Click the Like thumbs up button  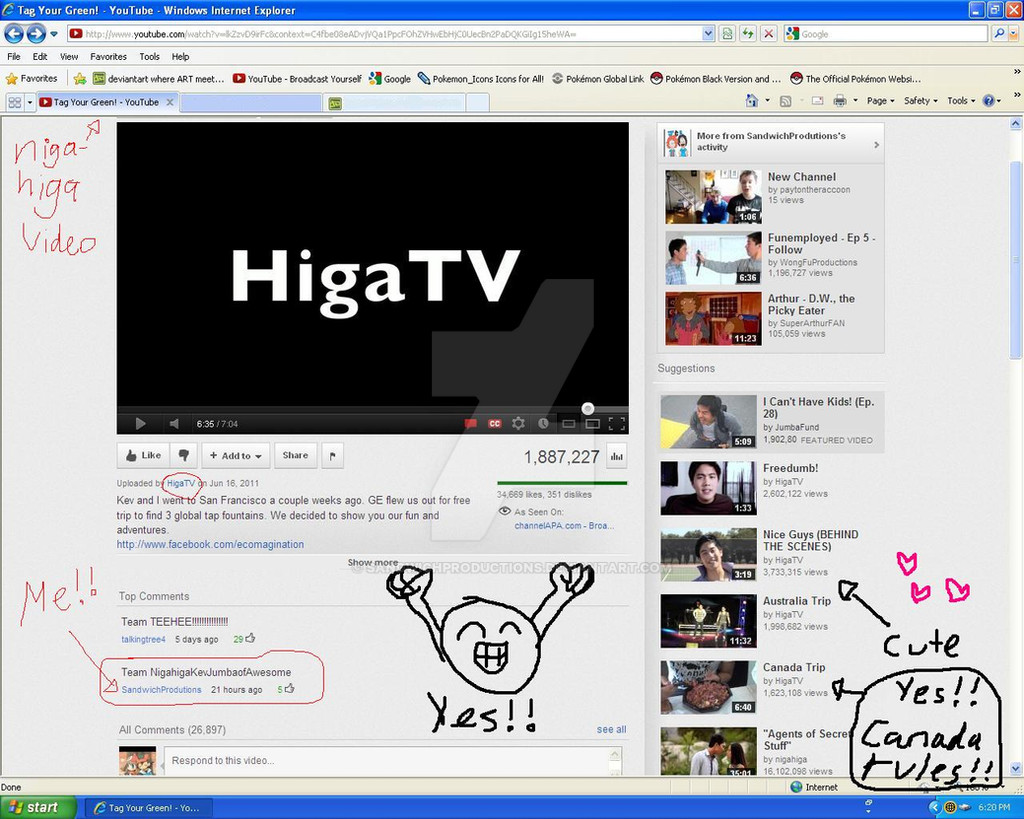coord(144,455)
